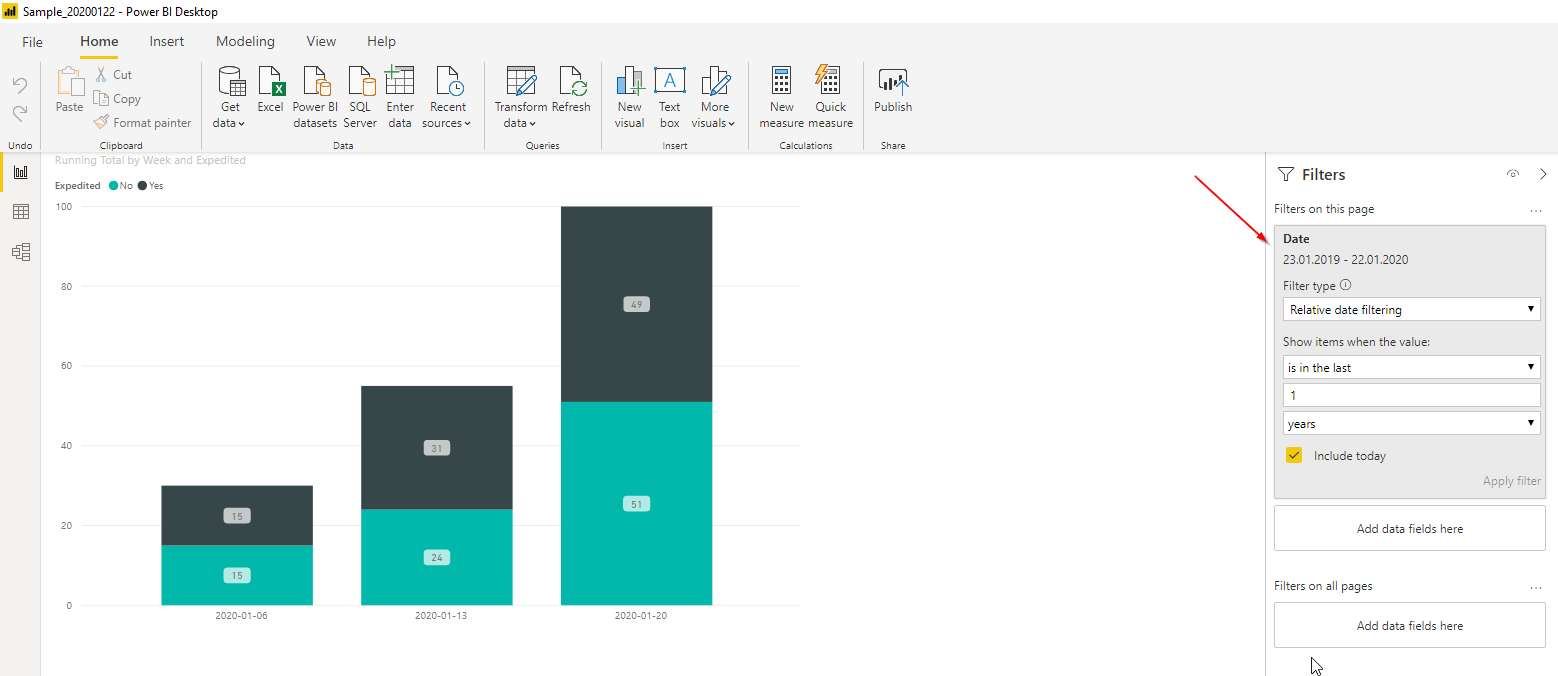
Task: Switch to the View tab
Action: click(x=321, y=42)
